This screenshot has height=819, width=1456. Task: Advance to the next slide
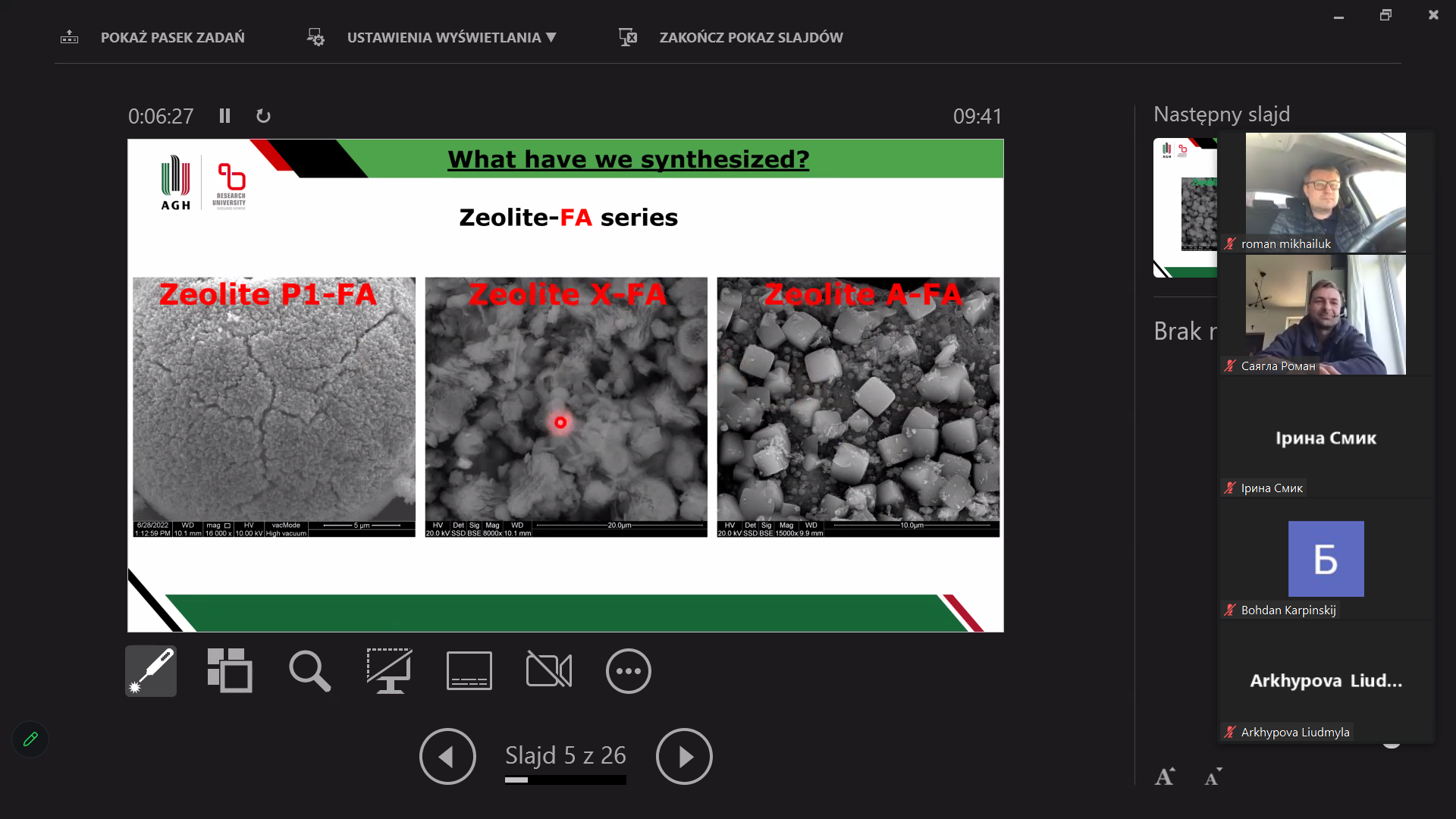[684, 756]
